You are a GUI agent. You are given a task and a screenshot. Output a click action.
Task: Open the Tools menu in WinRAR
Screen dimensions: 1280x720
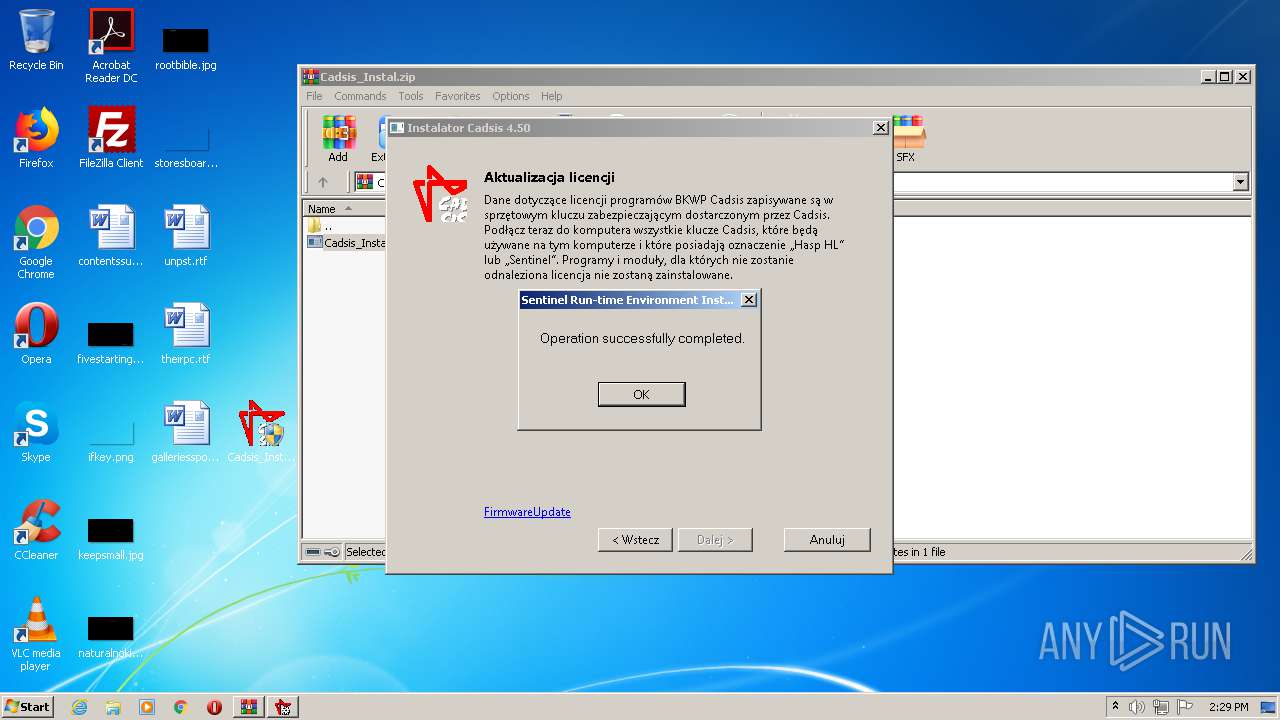[x=411, y=96]
